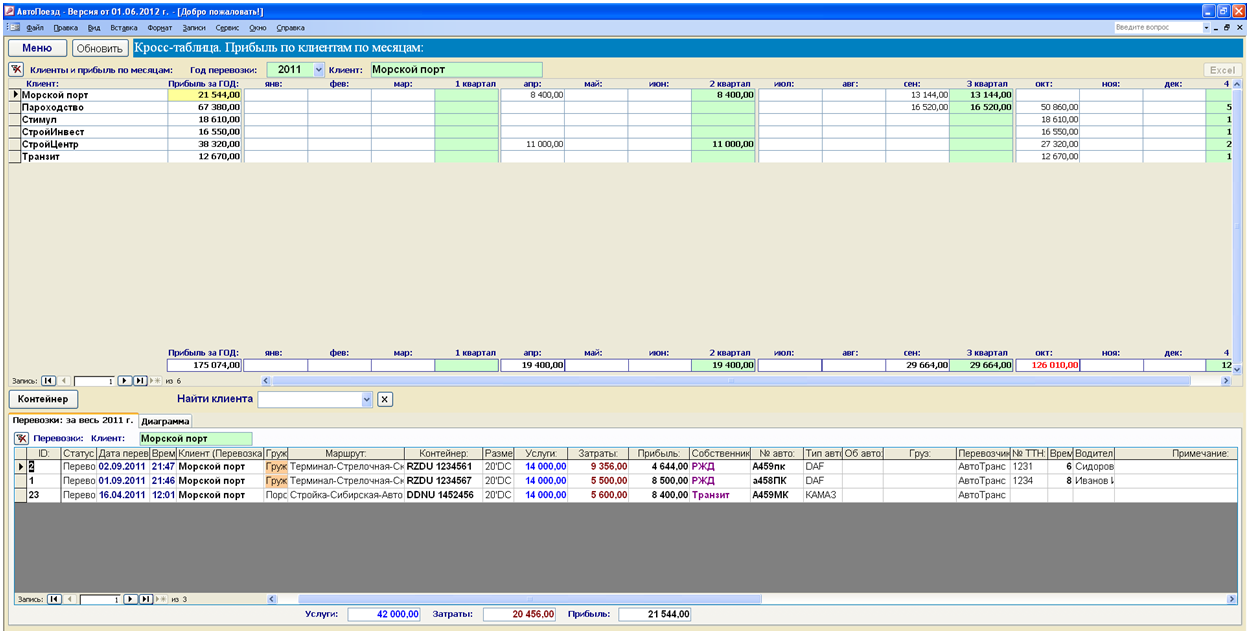Viewport: 1250px width, 631px height.
Task: Click the record number box in lower navigator
Action: pyautogui.click(x=101, y=599)
